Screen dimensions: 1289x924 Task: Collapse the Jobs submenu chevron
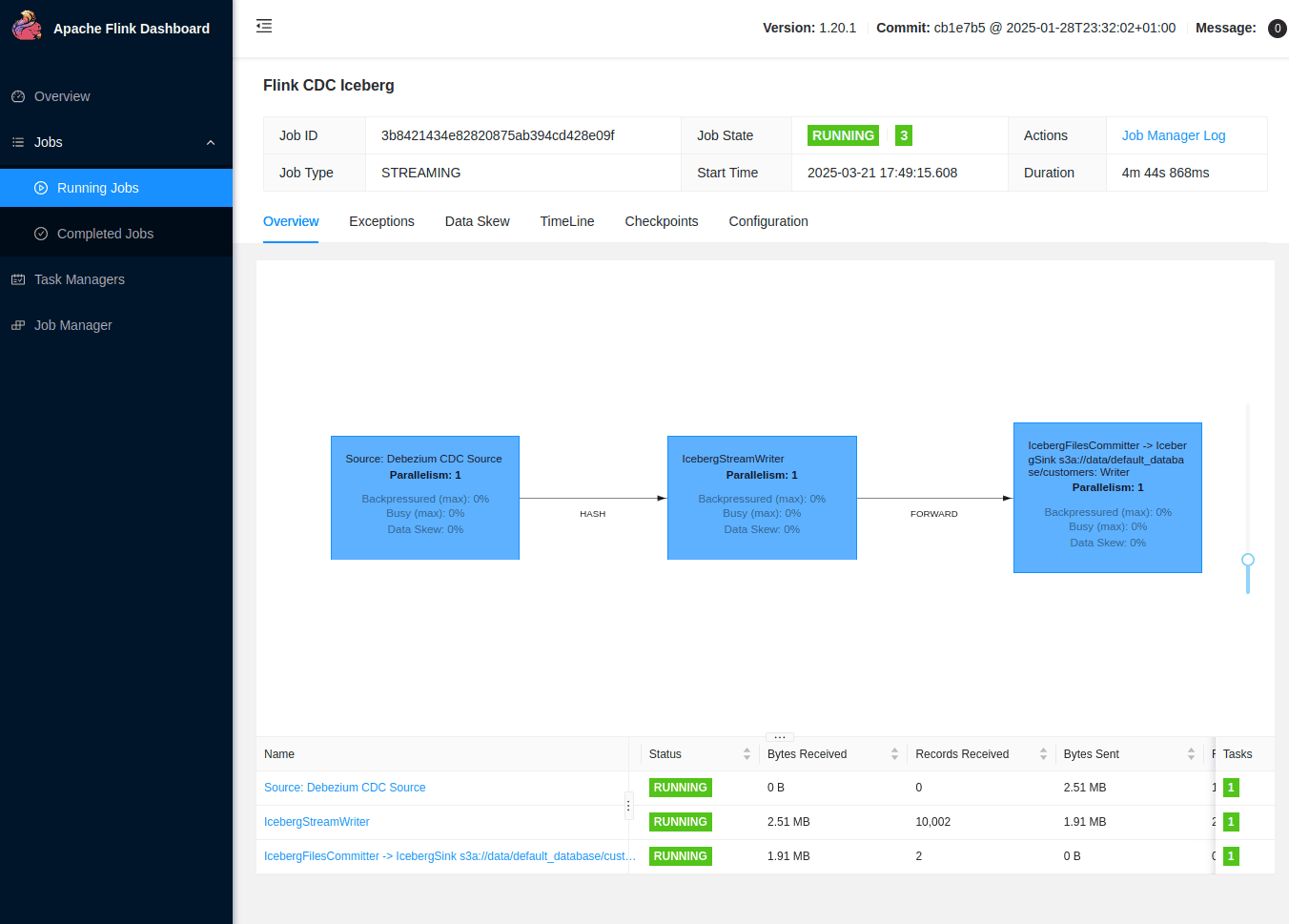[211, 142]
